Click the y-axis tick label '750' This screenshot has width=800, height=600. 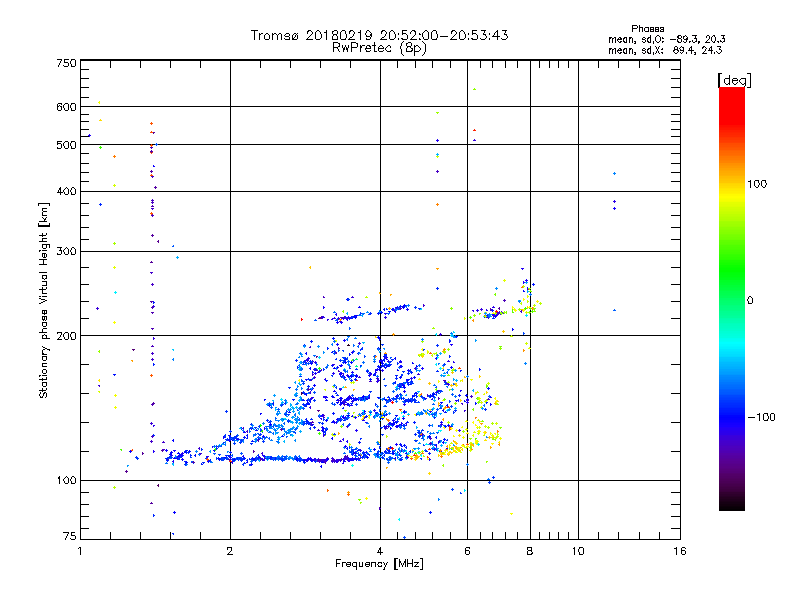tap(66, 63)
